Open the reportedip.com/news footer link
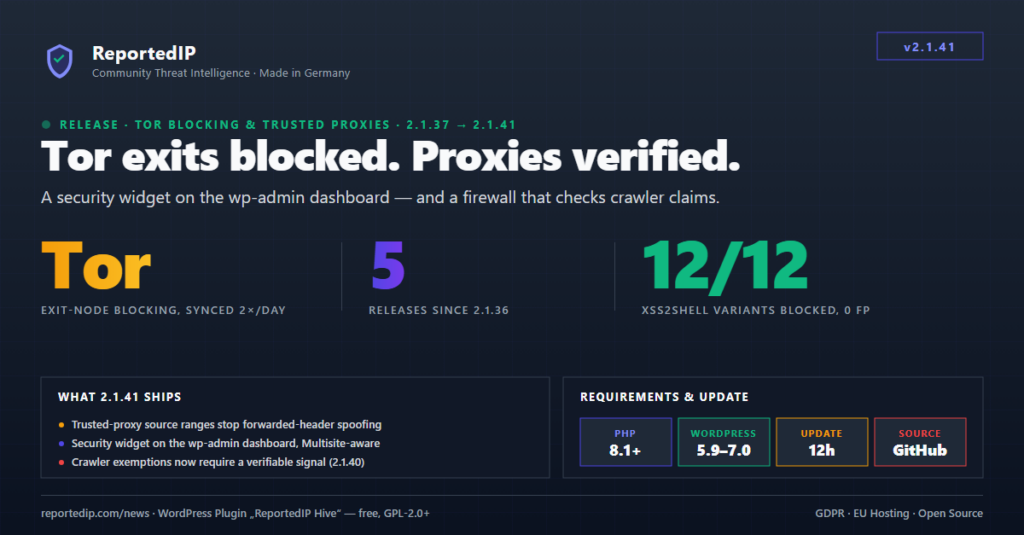 pyautogui.click(x=95, y=513)
